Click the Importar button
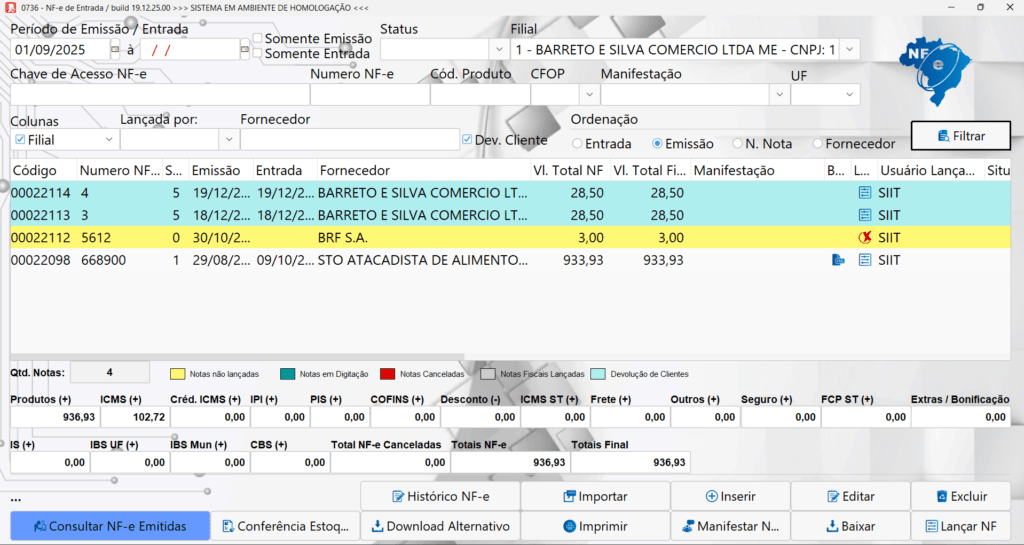This screenshot has width=1024, height=545. (595, 496)
